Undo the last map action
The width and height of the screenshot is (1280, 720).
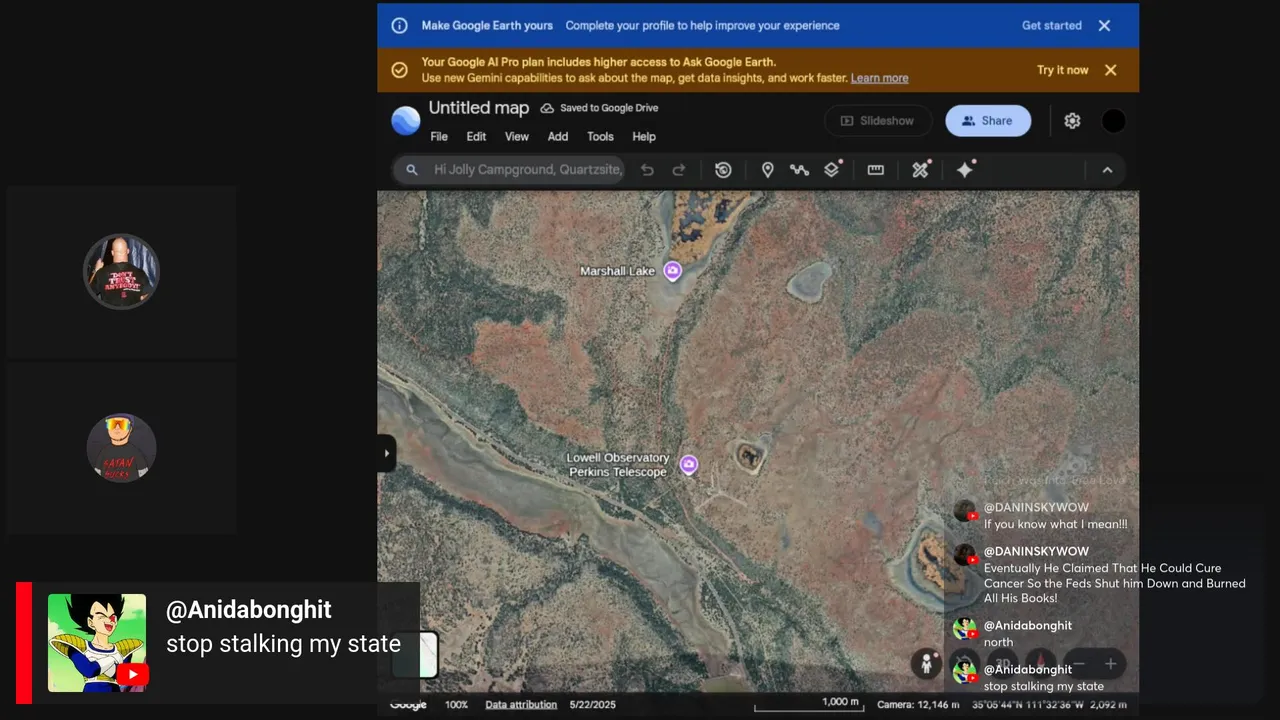(x=647, y=170)
